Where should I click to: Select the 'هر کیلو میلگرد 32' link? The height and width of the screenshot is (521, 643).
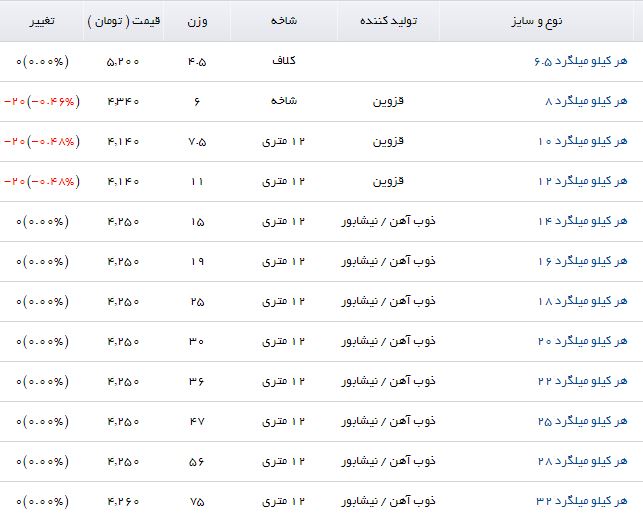(x=581, y=502)
